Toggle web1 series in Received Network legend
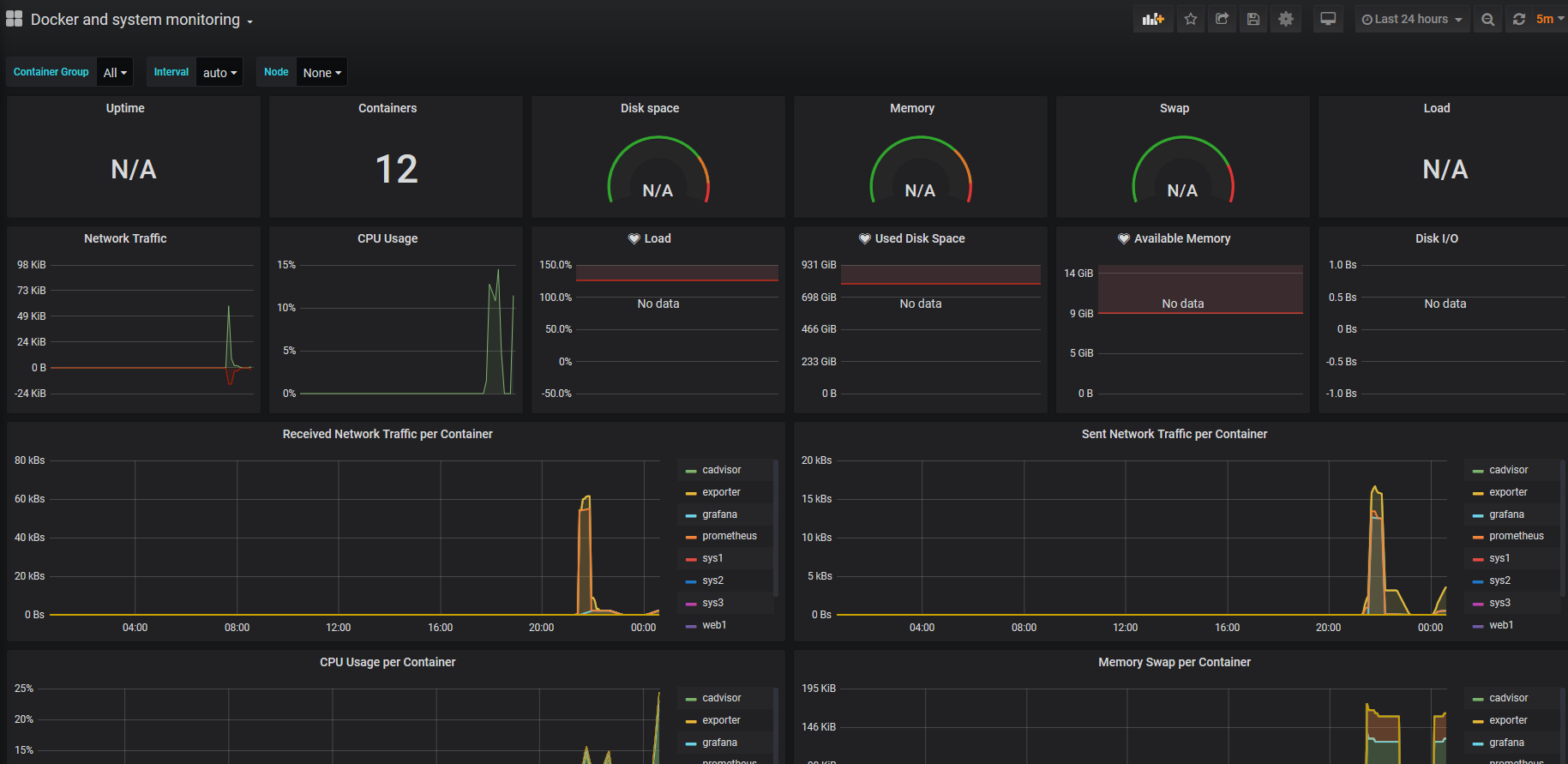Viewport: 1568px width, 764px height. pos(714,625)
